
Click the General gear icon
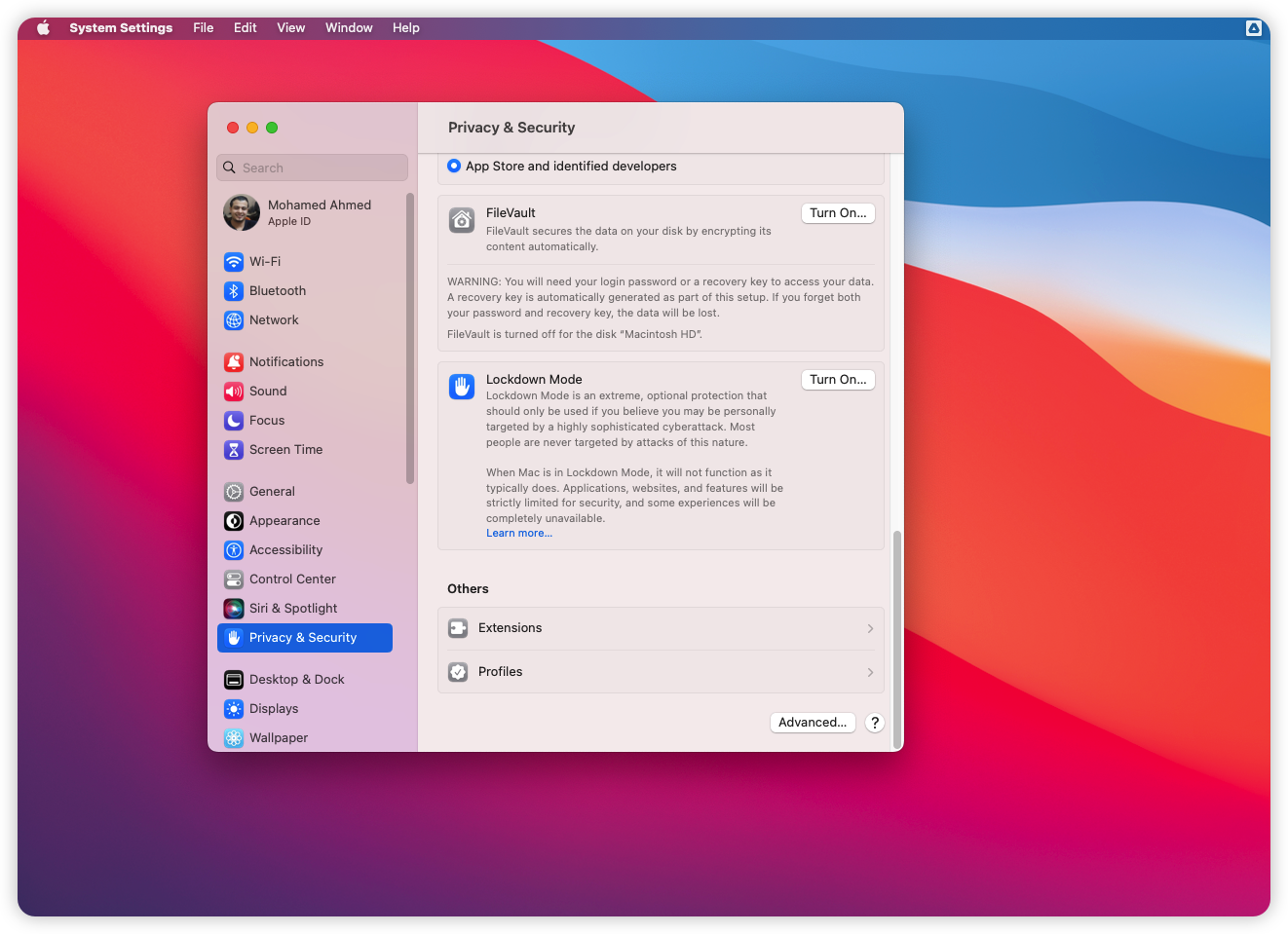click(234, 492)
